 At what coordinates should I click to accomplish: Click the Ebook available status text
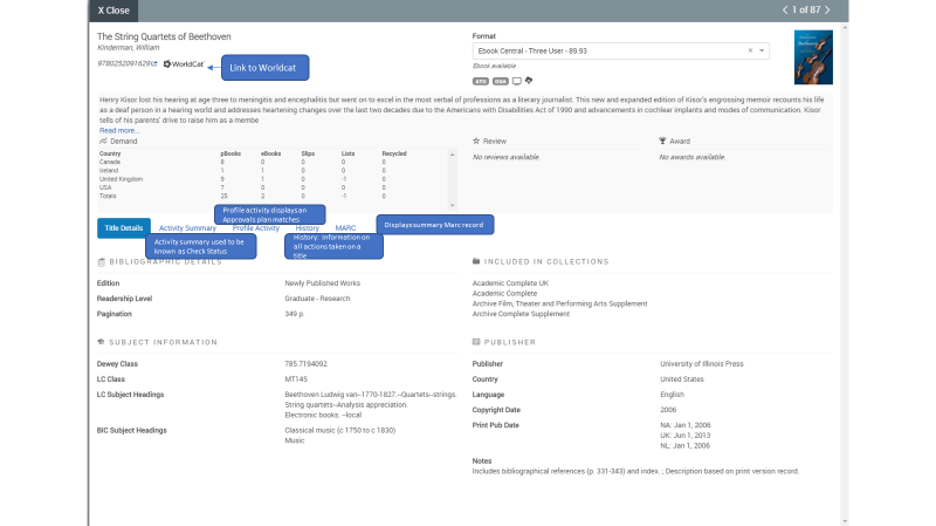[x=494, y=66]
